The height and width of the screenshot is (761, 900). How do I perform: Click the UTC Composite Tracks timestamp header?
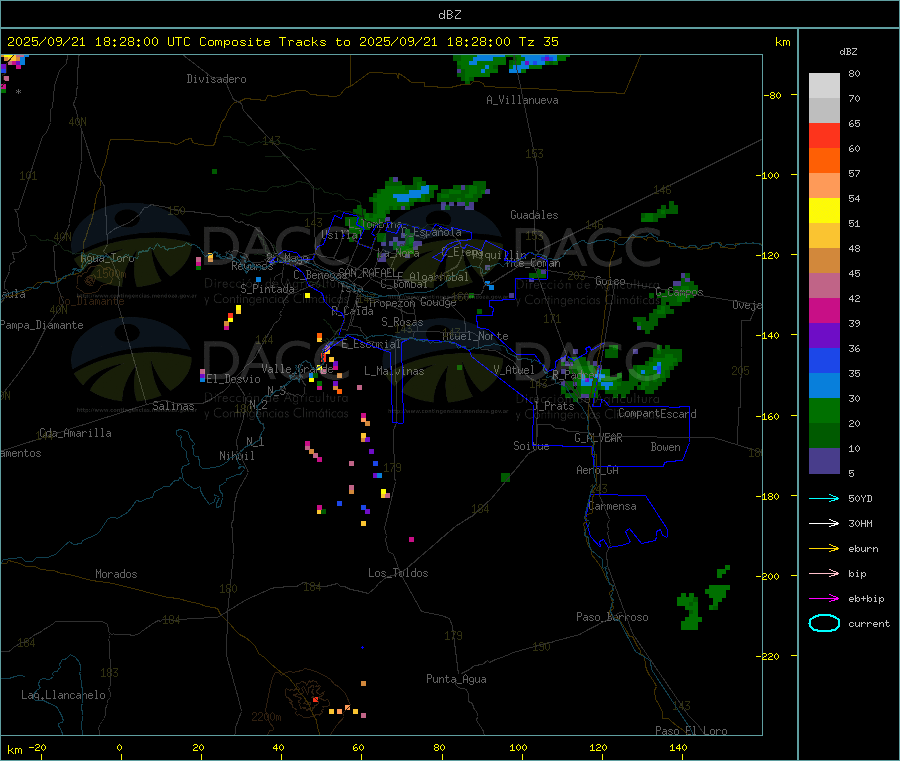(x=282, y=42)
